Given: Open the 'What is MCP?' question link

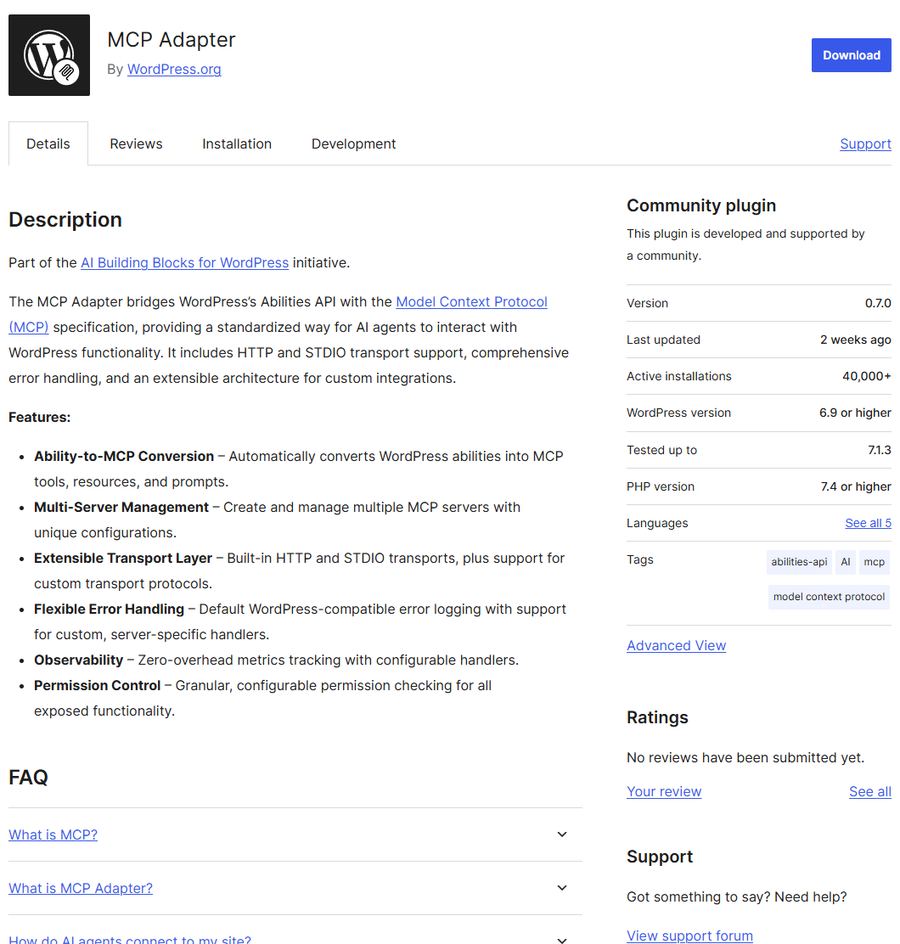Looking at the screenshot, I should pos(53,835).
